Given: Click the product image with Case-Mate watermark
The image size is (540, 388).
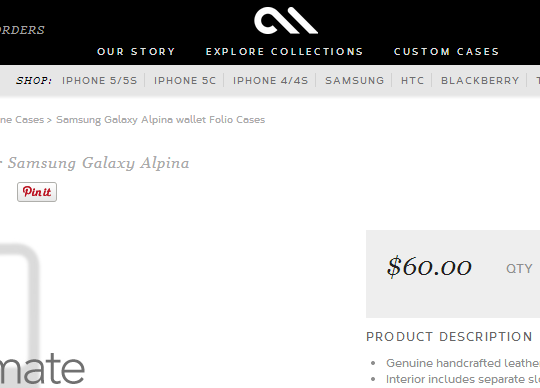Looking at the screenshot, I should click(42, 315).
